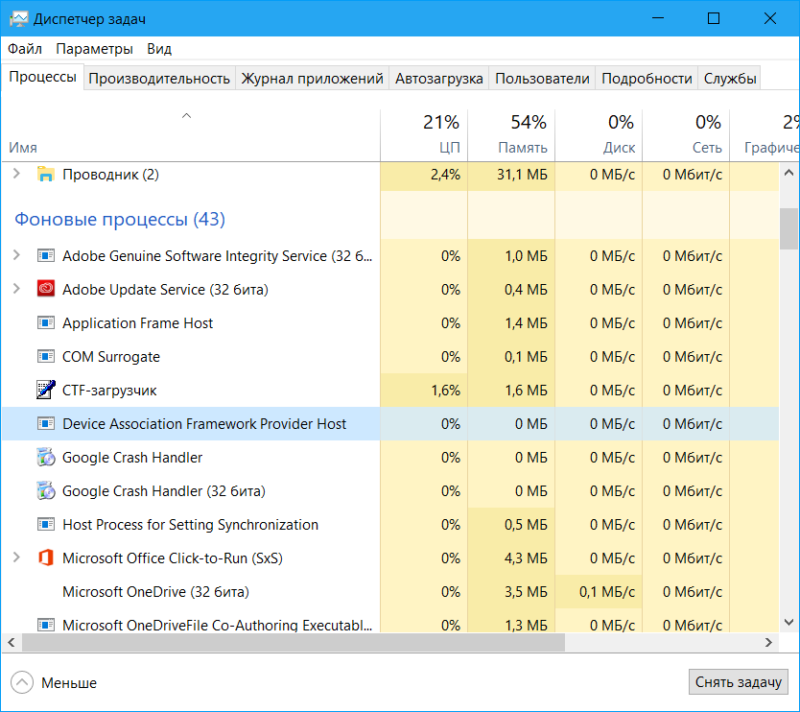
Task: Expand Adobe Genuine Software Integrity Service
Action: [16, 255]
